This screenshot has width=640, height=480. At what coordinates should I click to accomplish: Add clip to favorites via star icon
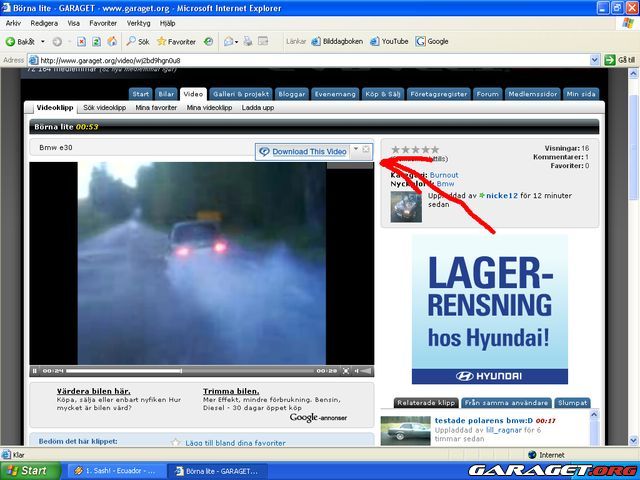[x=175, y=442]
